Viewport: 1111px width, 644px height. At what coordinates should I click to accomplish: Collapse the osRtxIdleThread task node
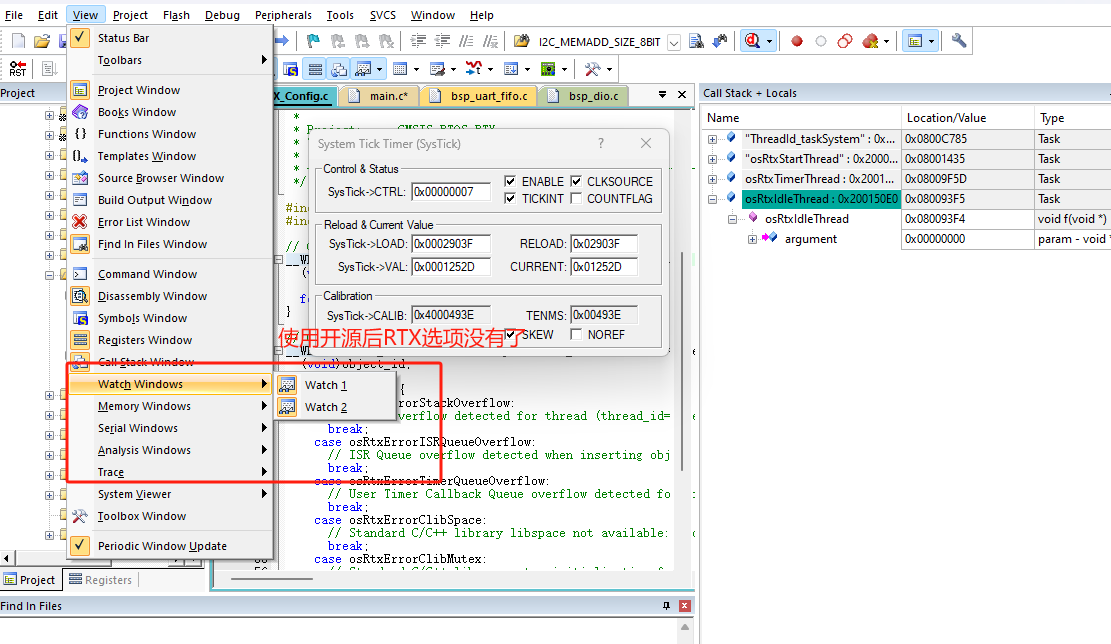[712, 199]
